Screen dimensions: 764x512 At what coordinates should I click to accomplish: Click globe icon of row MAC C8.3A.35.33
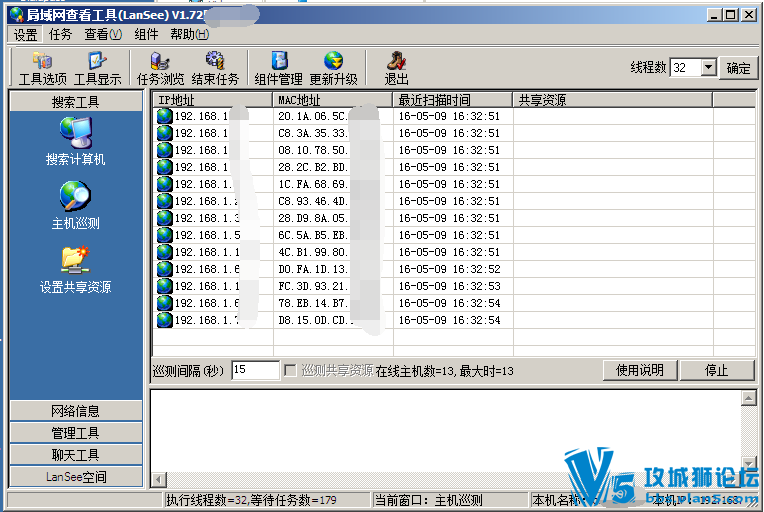(165, 133)
